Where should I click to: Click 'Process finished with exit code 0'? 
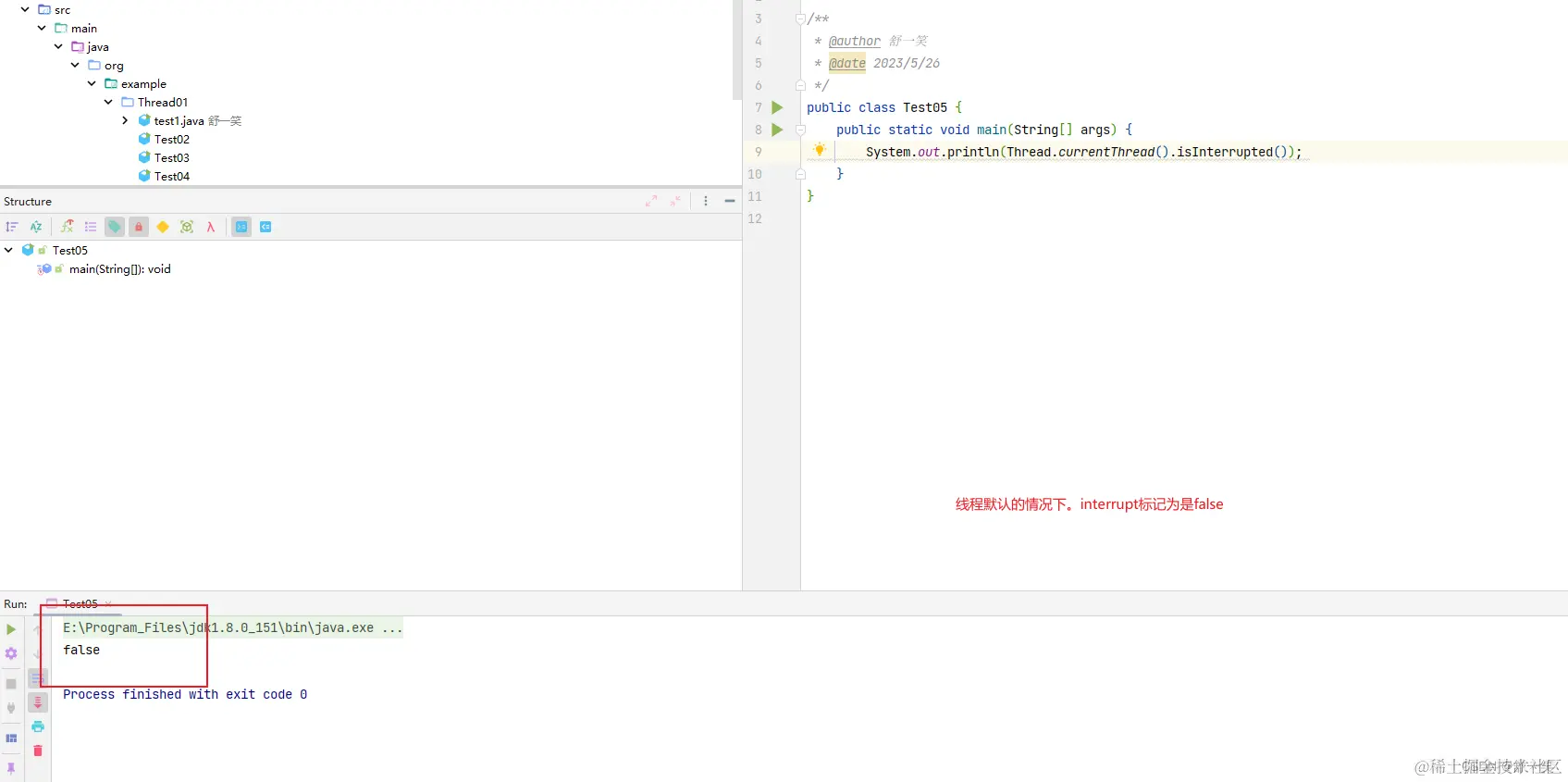[185, 694]
